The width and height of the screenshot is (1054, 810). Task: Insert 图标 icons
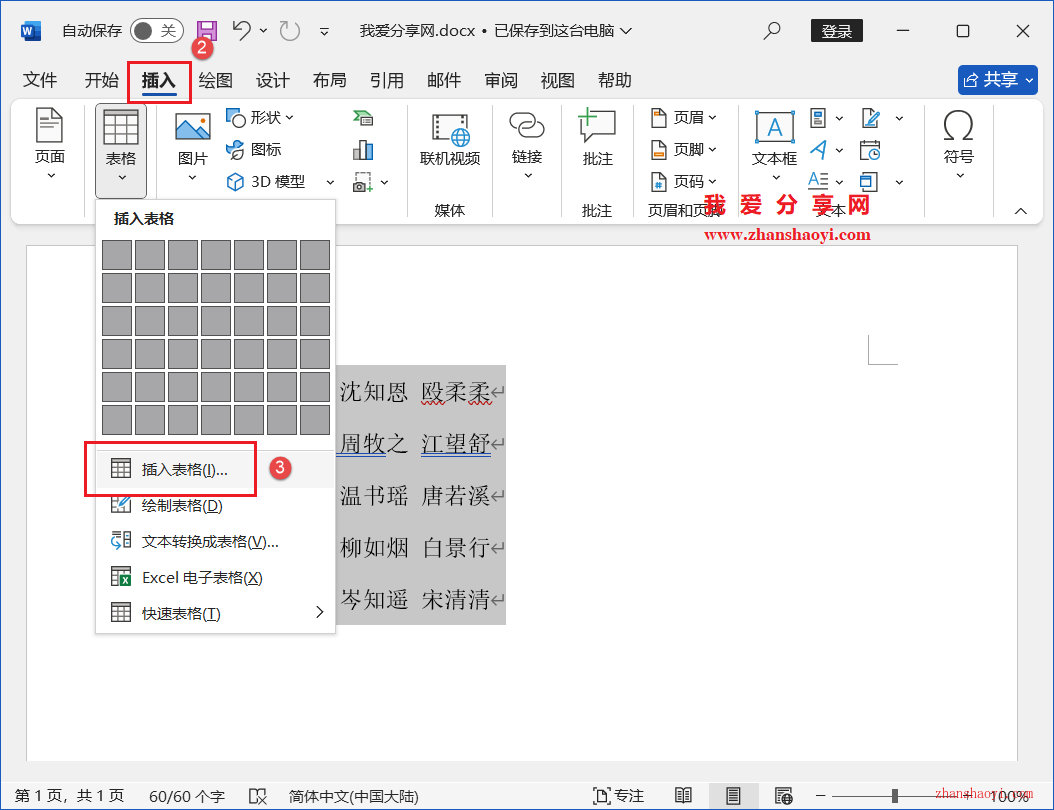253,149
